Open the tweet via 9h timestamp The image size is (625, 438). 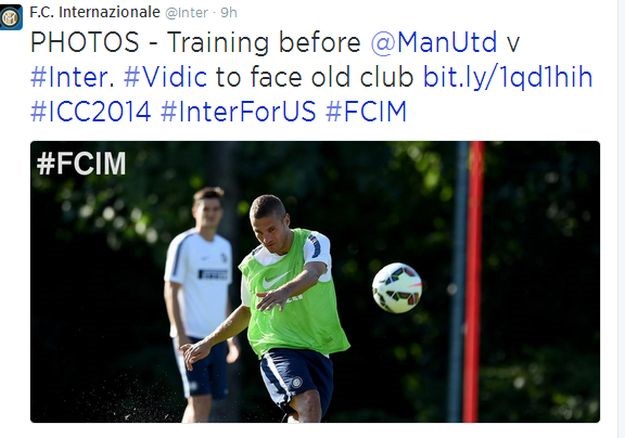click(x=228, y=13)
